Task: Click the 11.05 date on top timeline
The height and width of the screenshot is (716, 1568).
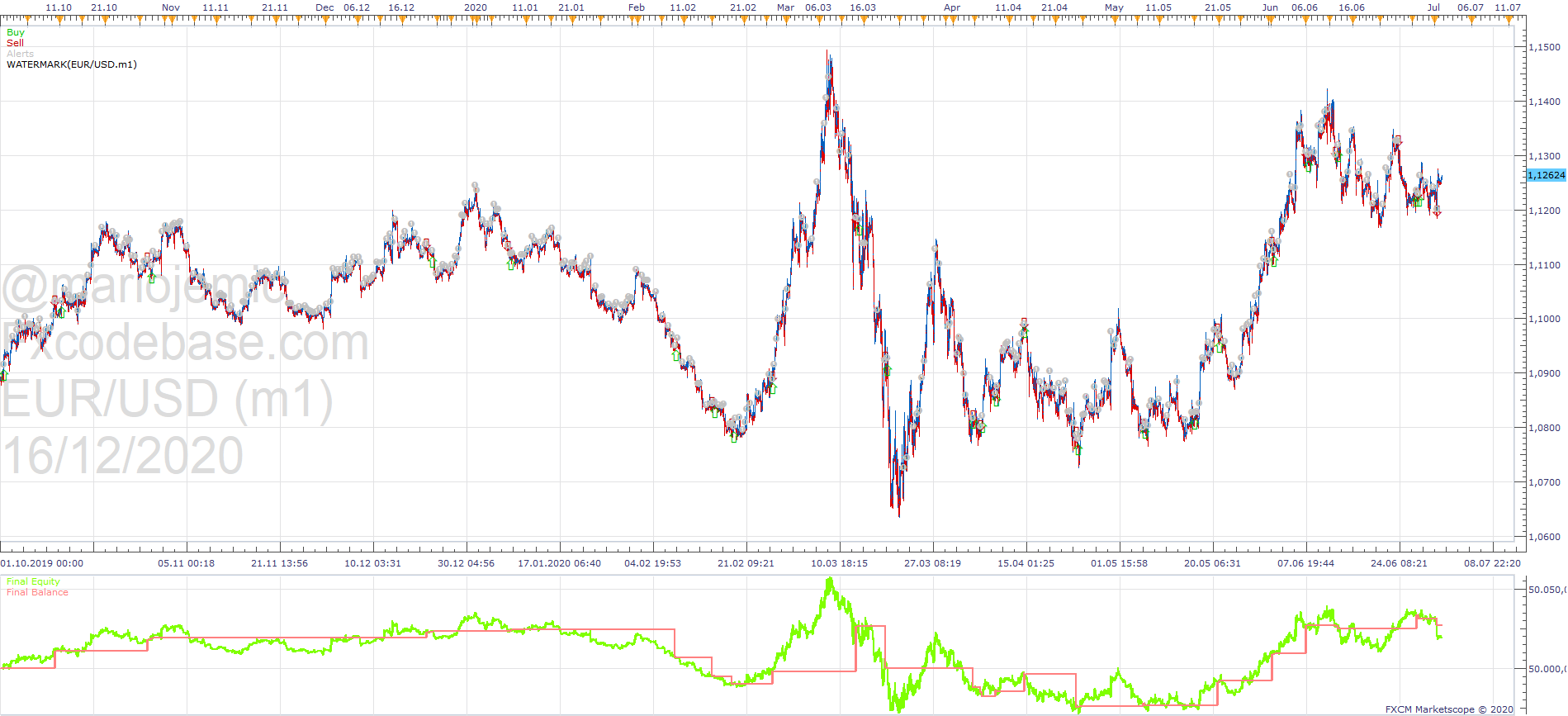Action: pos(1158,7)
